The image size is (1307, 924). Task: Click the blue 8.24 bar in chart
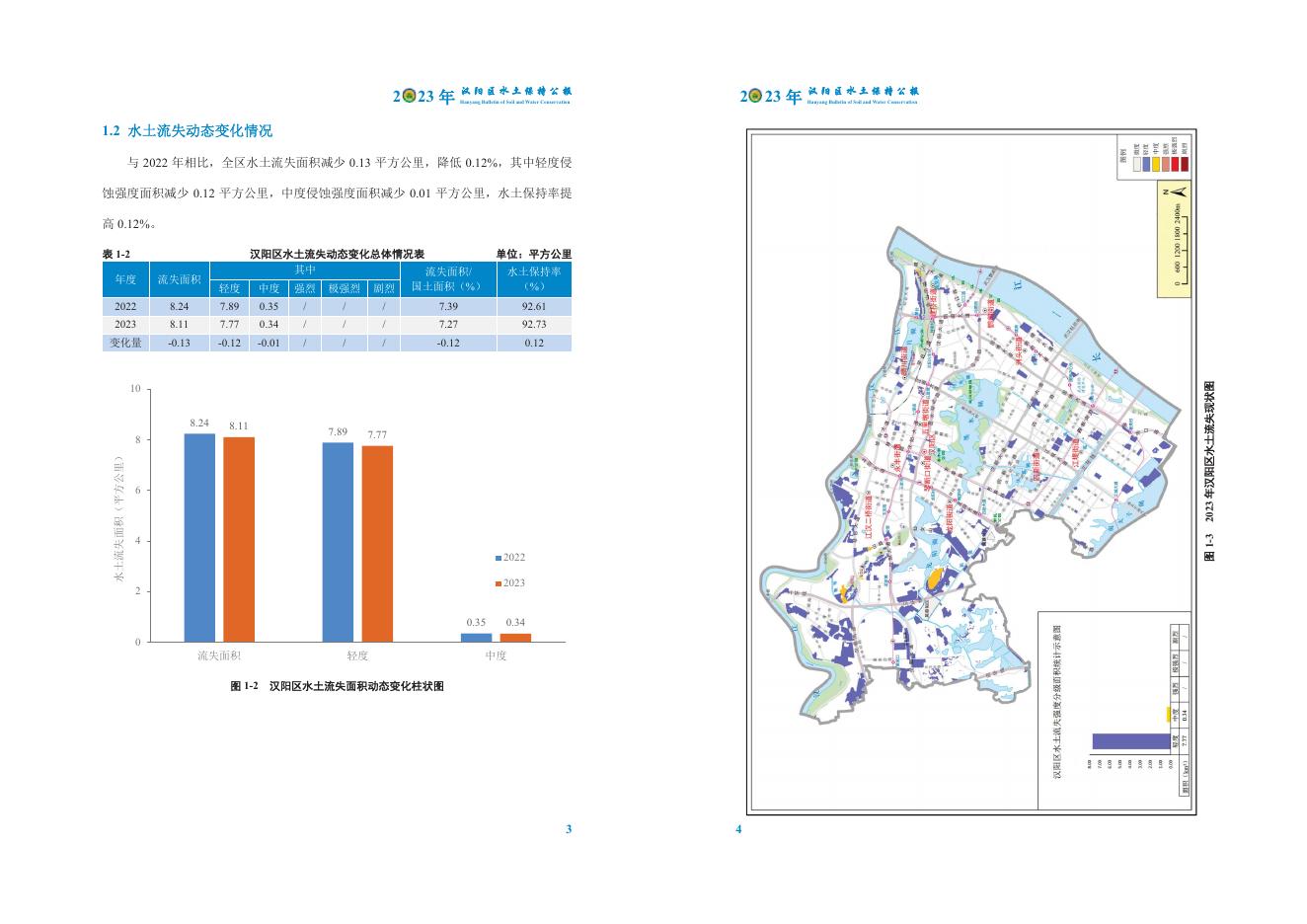(199, 537)
